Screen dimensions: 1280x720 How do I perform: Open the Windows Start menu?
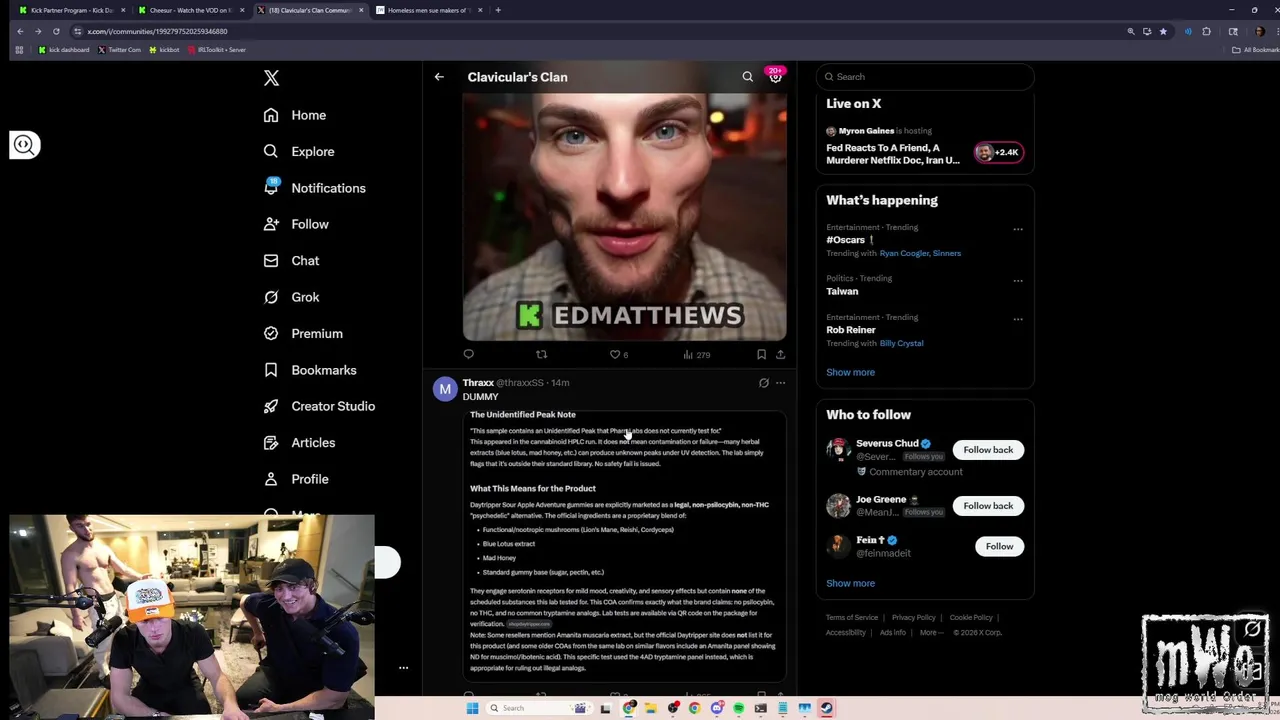472,708
